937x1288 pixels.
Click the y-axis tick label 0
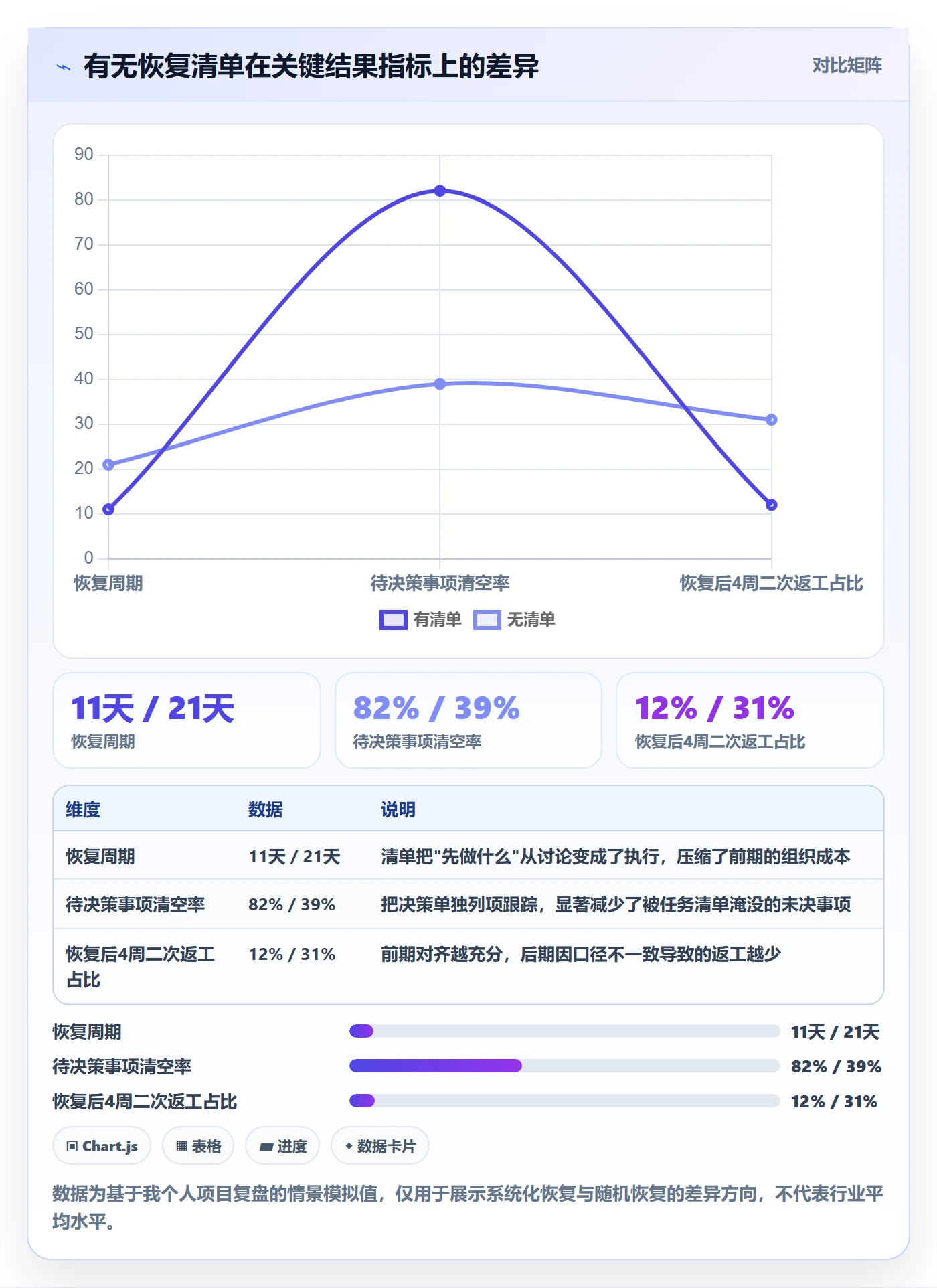coord(88,558)
